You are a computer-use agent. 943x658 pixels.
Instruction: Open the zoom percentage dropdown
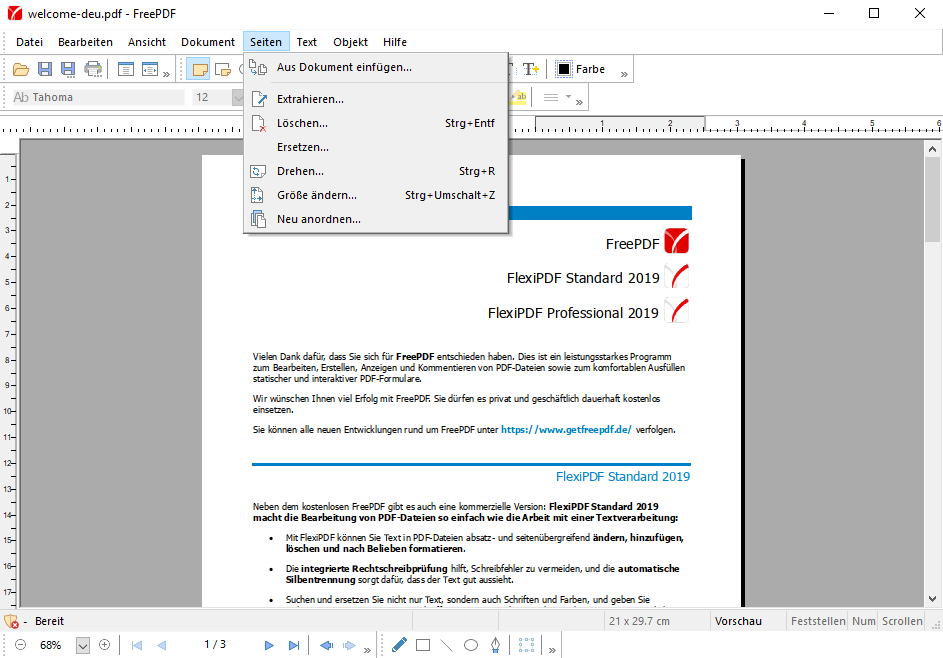click(83, 645)
